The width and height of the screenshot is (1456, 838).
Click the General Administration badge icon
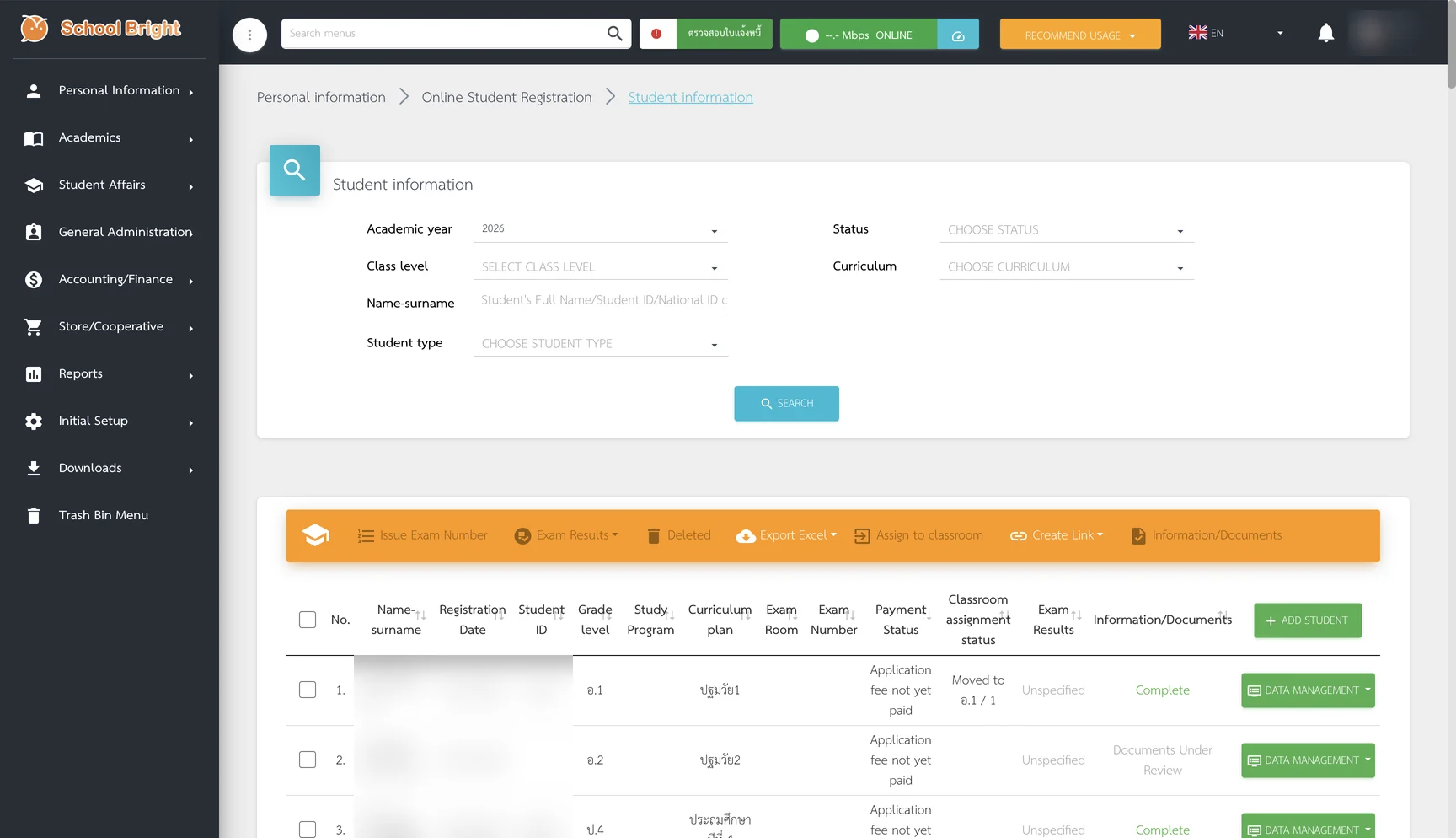pyautogui.click(x=34, y=233)
